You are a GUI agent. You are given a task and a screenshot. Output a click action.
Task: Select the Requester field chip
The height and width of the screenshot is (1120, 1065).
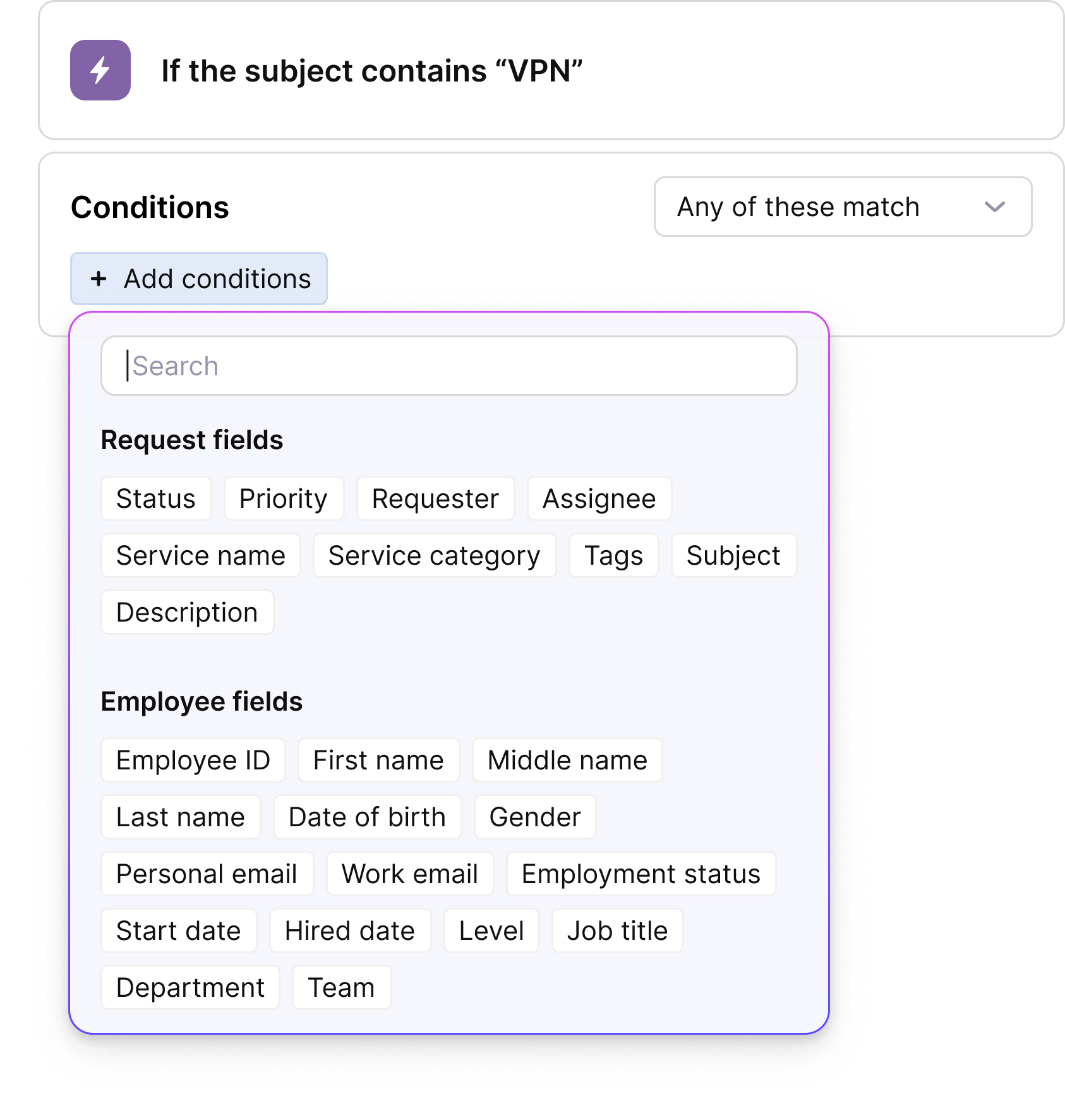[435, 498]
